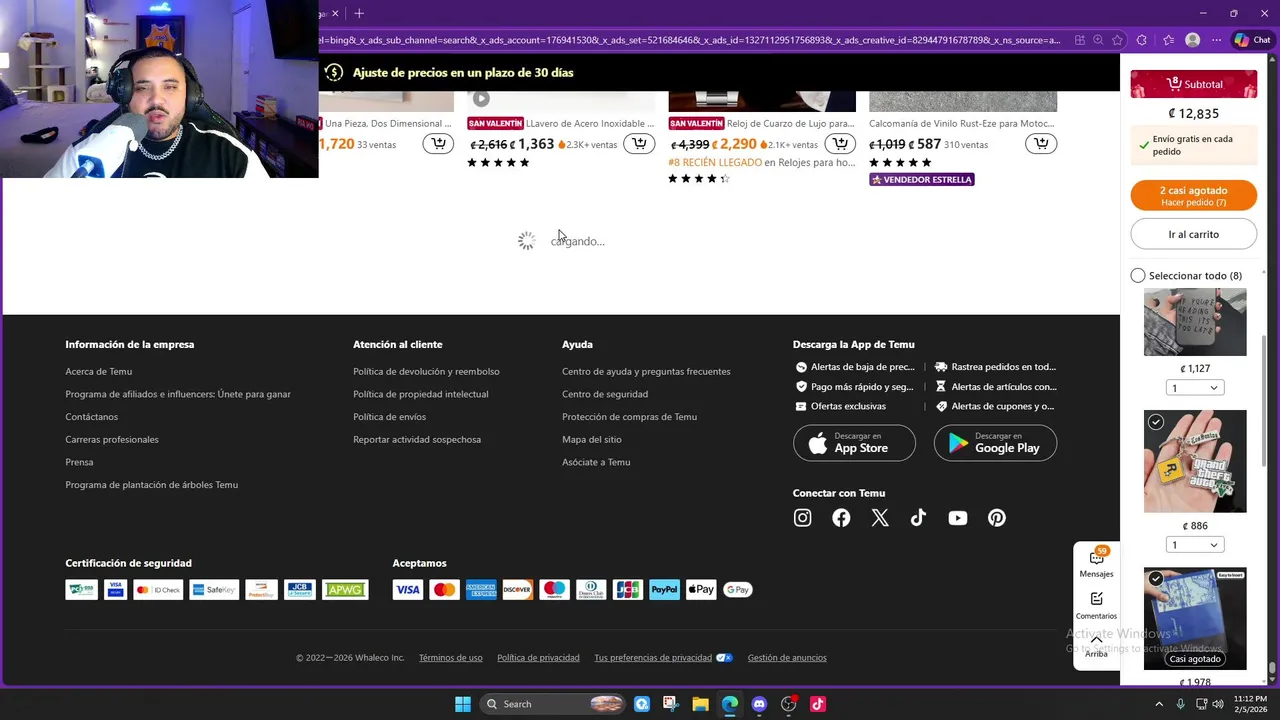Click Hacer pedido (7) button

[x=1194, y=196]
